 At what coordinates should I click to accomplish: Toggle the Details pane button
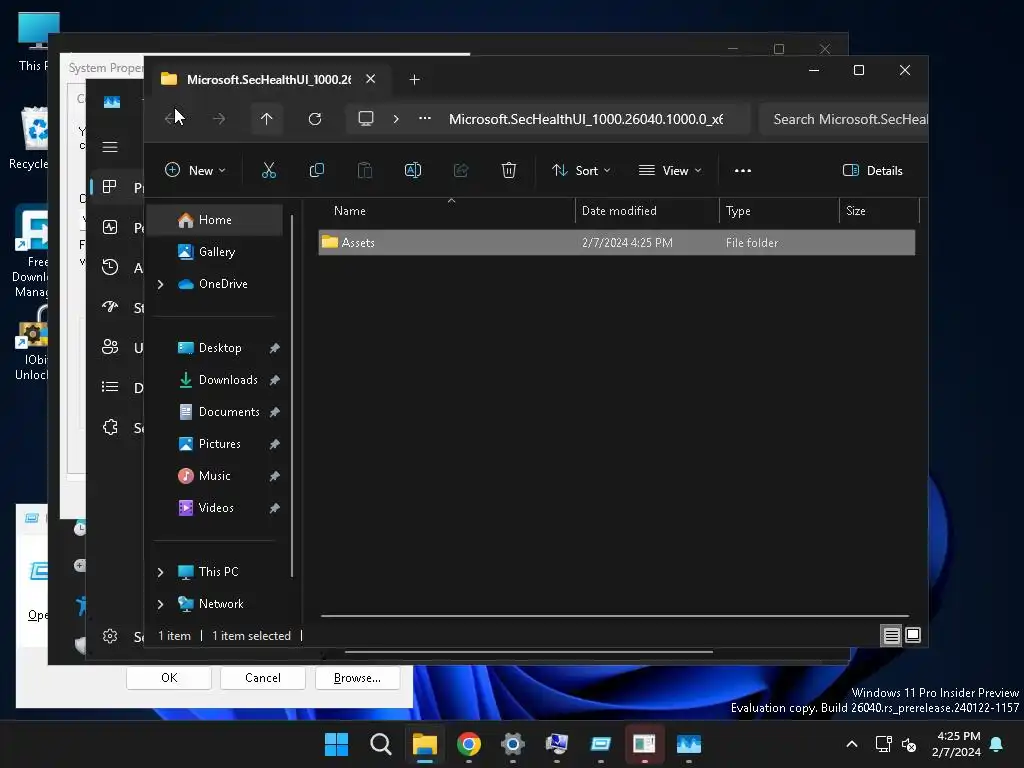tap(872, 170)
